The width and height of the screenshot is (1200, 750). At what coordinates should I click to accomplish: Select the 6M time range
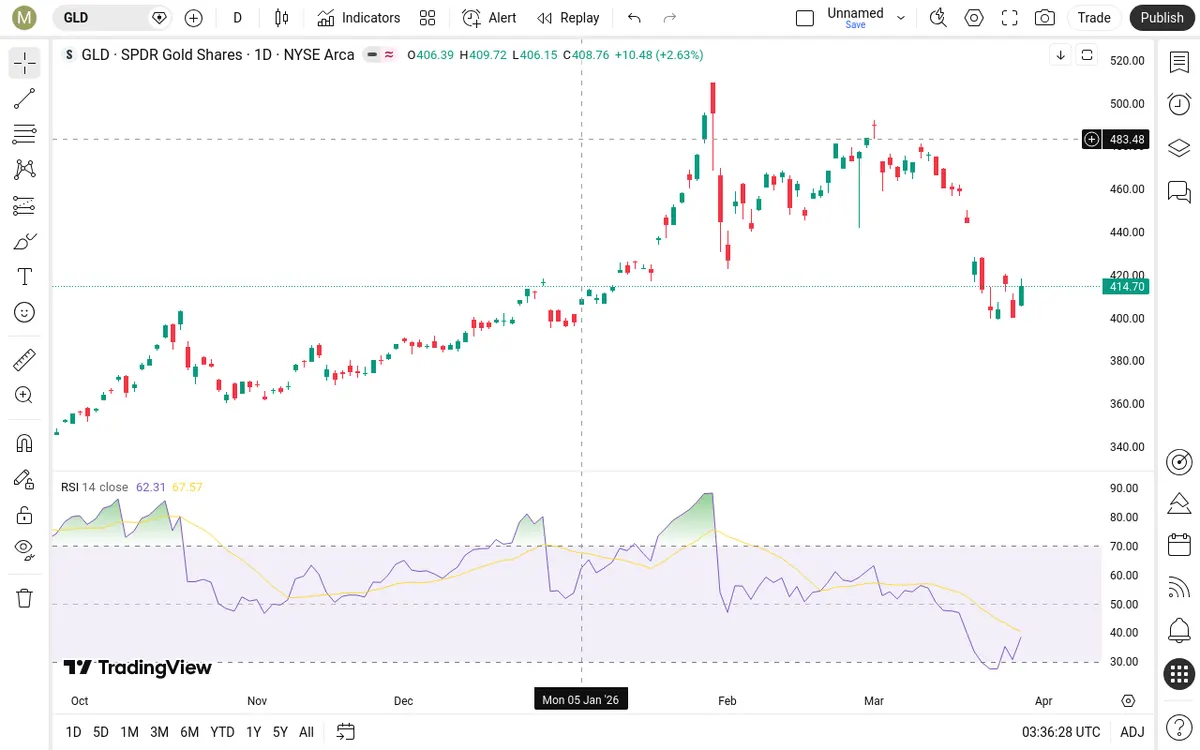pyautogui.click(x=189, y=732)
